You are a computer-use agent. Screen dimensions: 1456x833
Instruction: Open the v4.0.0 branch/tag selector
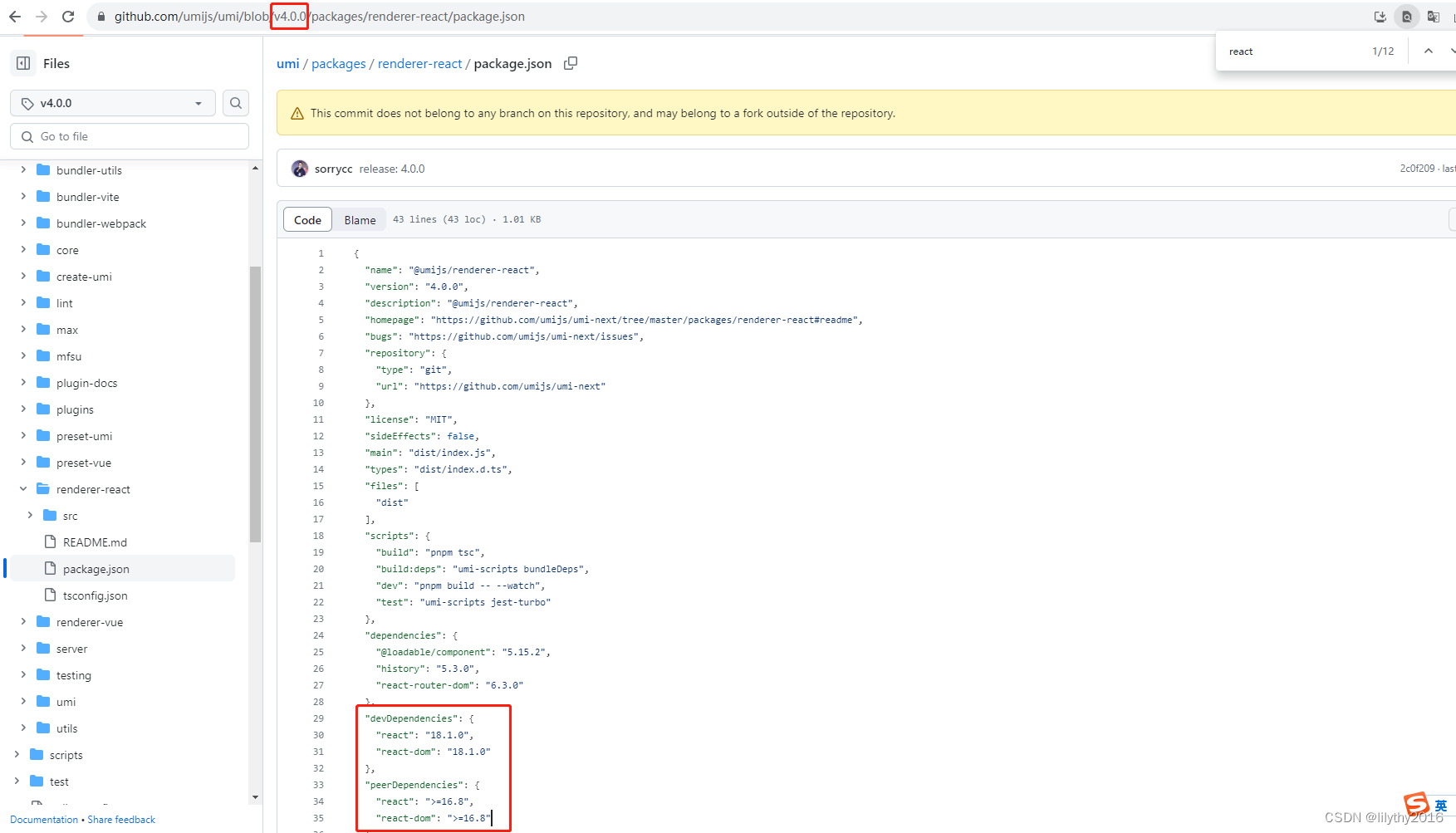point(112,102)
